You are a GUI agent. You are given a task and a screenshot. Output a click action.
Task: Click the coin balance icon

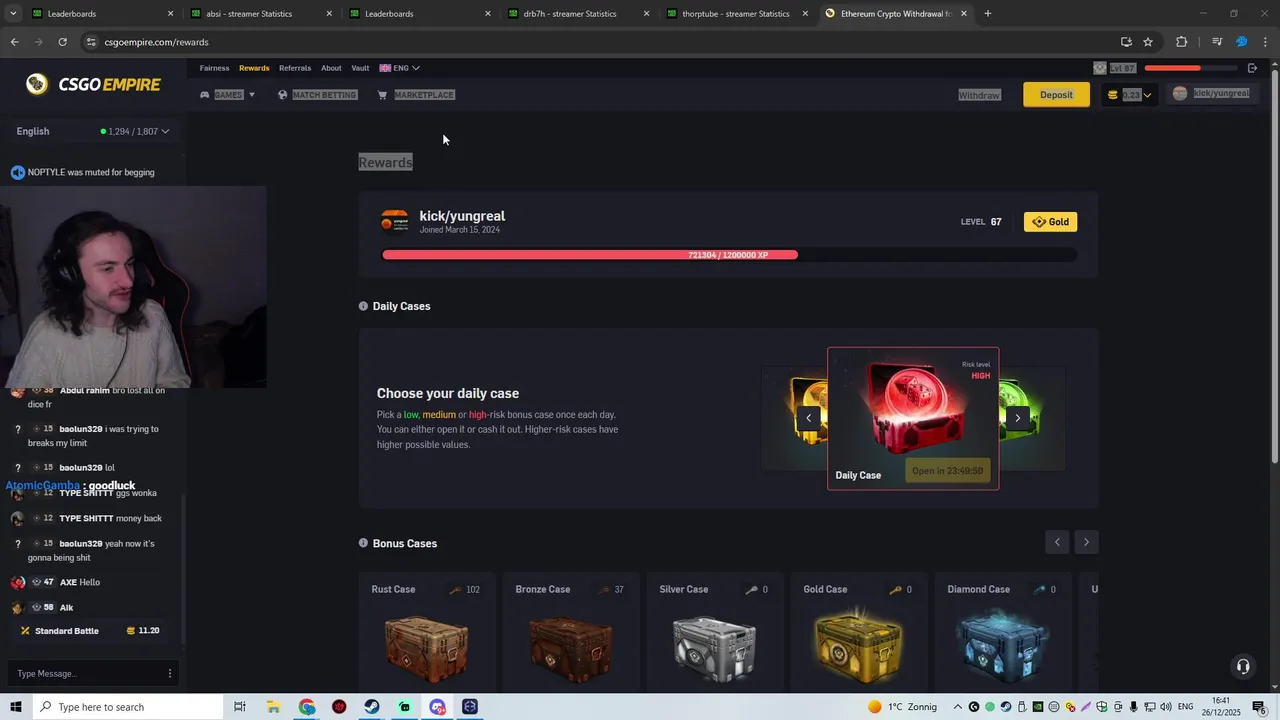1113,95
